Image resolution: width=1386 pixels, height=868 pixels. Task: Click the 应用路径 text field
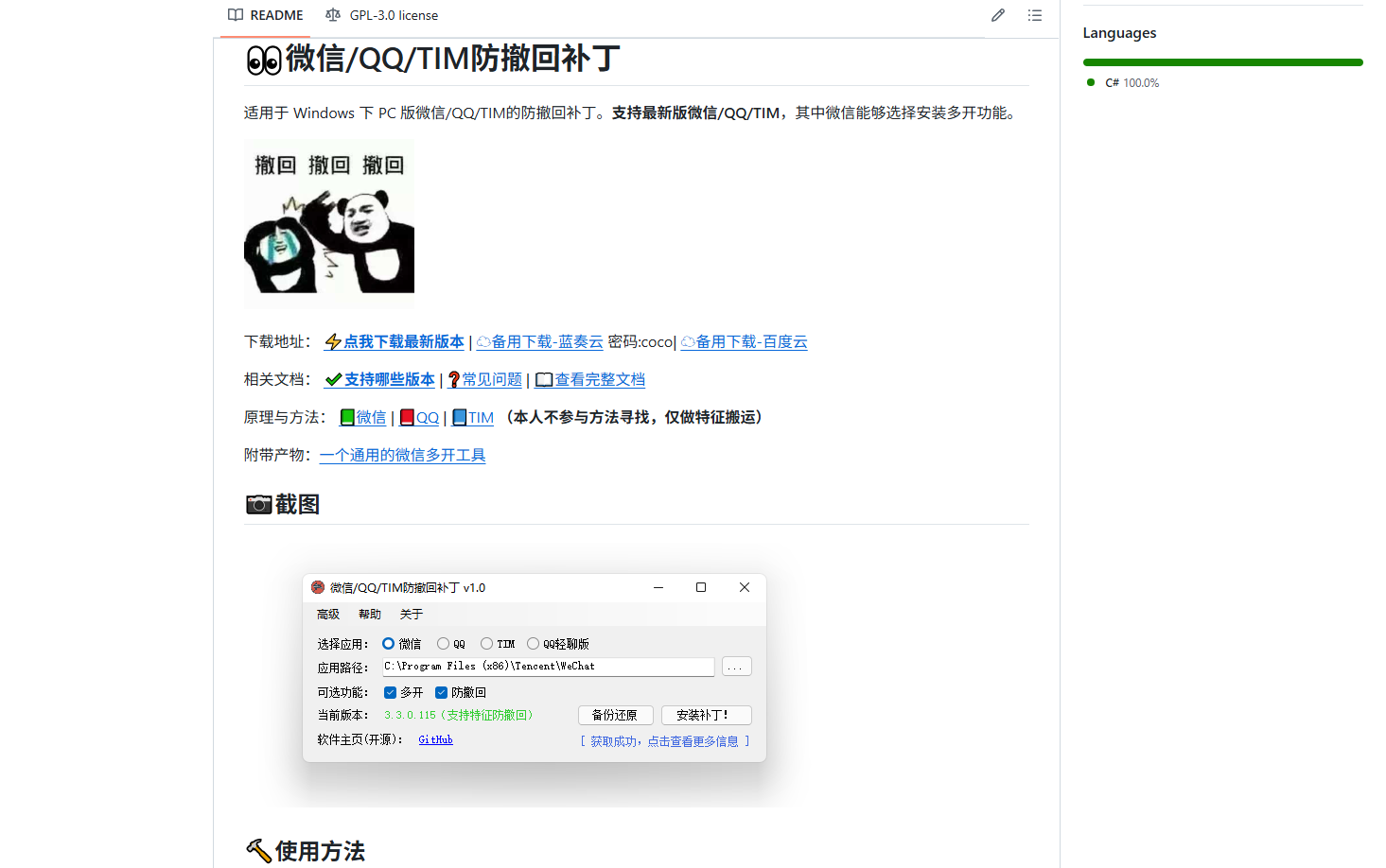pyautogui.click(x=548, y=667)
